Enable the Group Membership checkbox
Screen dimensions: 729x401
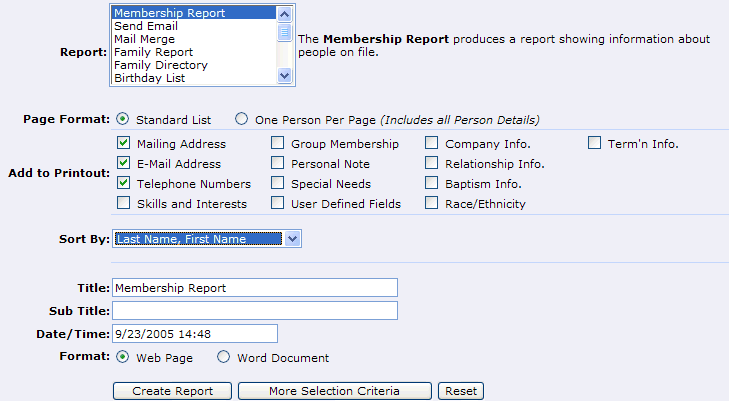click(x=277, y=144)
